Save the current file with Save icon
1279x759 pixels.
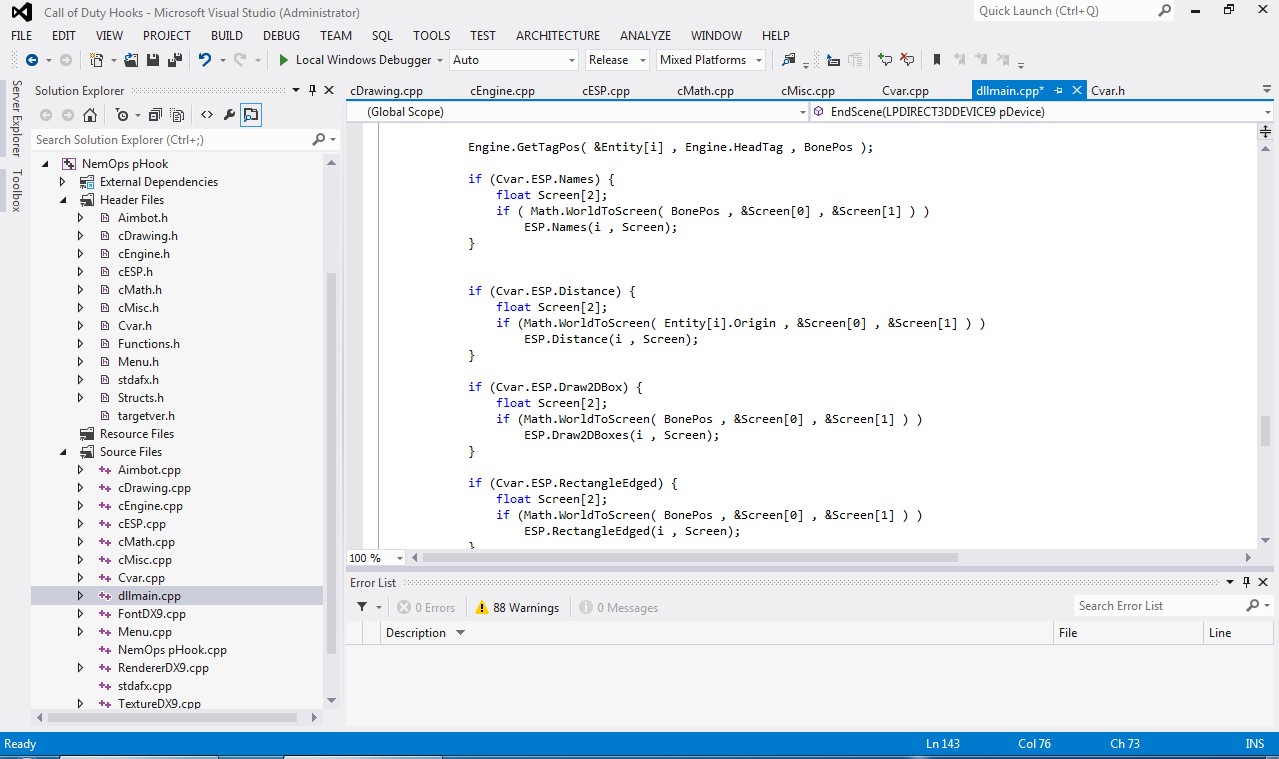click(x=154, y=60)
